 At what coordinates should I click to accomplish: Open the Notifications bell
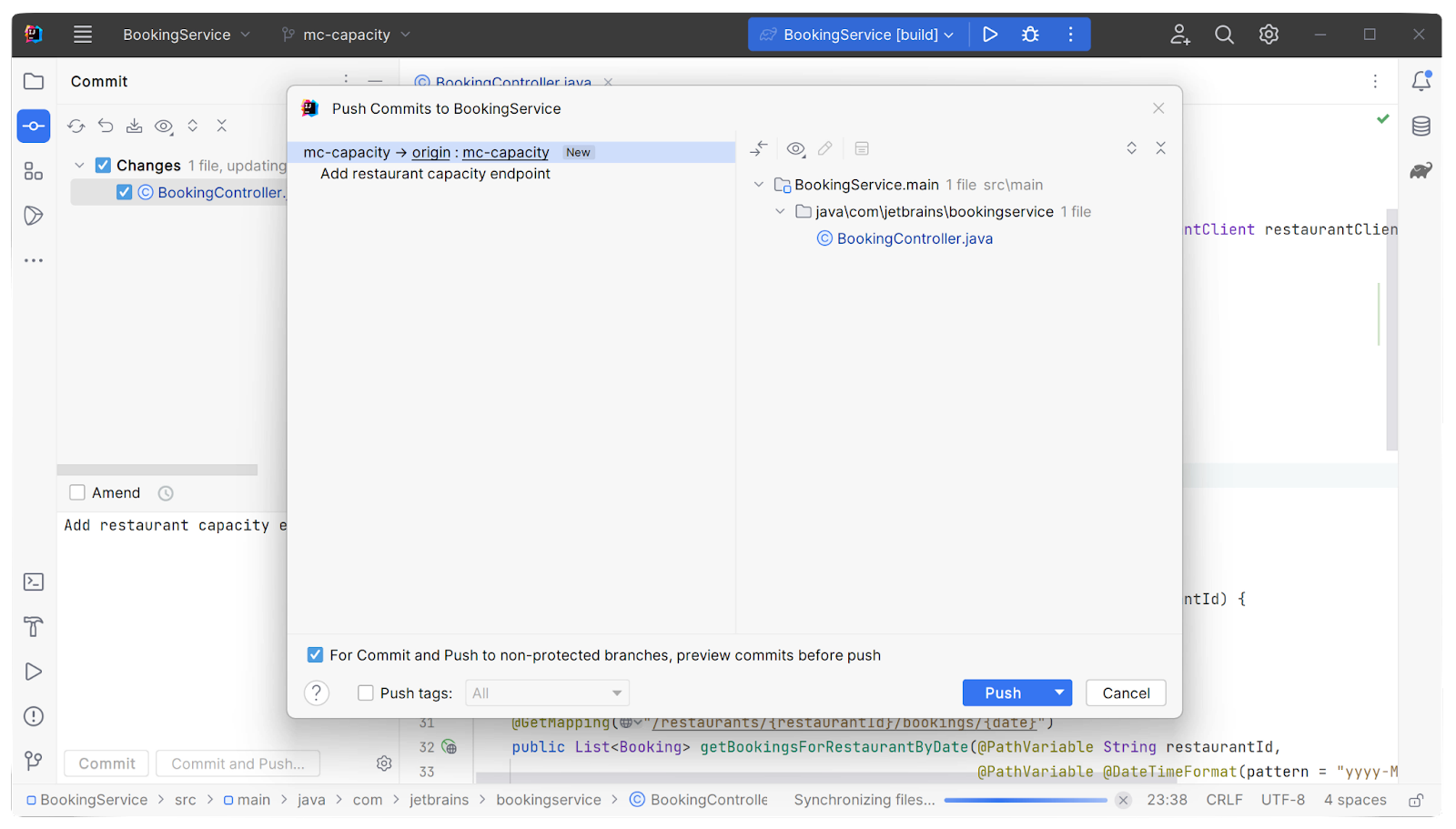pos(1421,81)
